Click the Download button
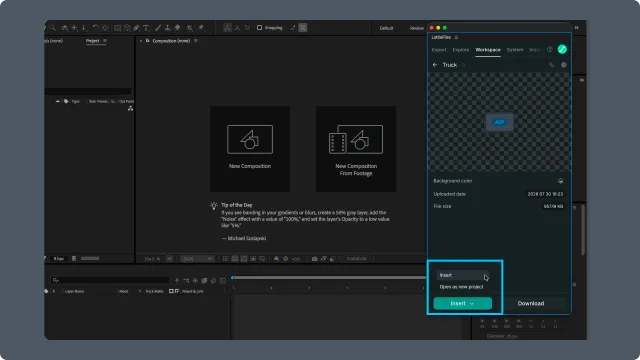Viewport: 640px width, 360px height. [531, 303]
